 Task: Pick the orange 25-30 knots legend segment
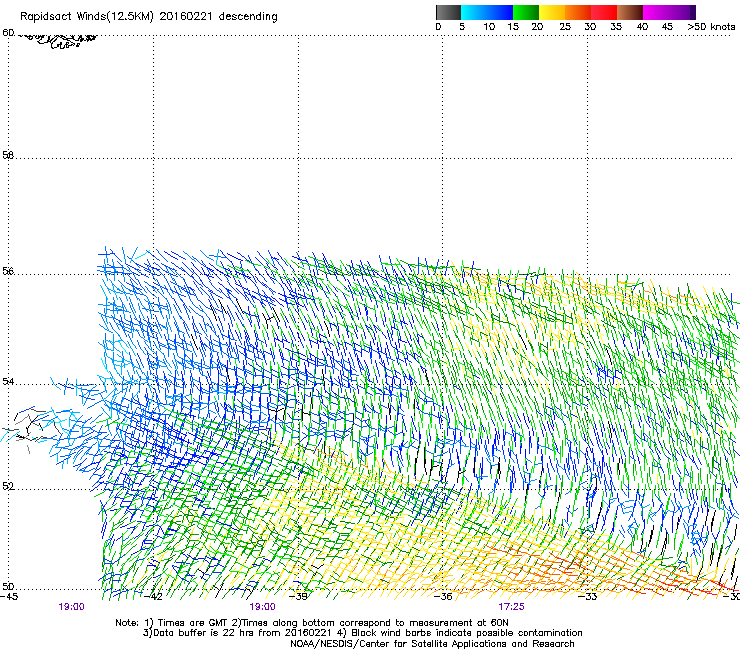[578, 12]
